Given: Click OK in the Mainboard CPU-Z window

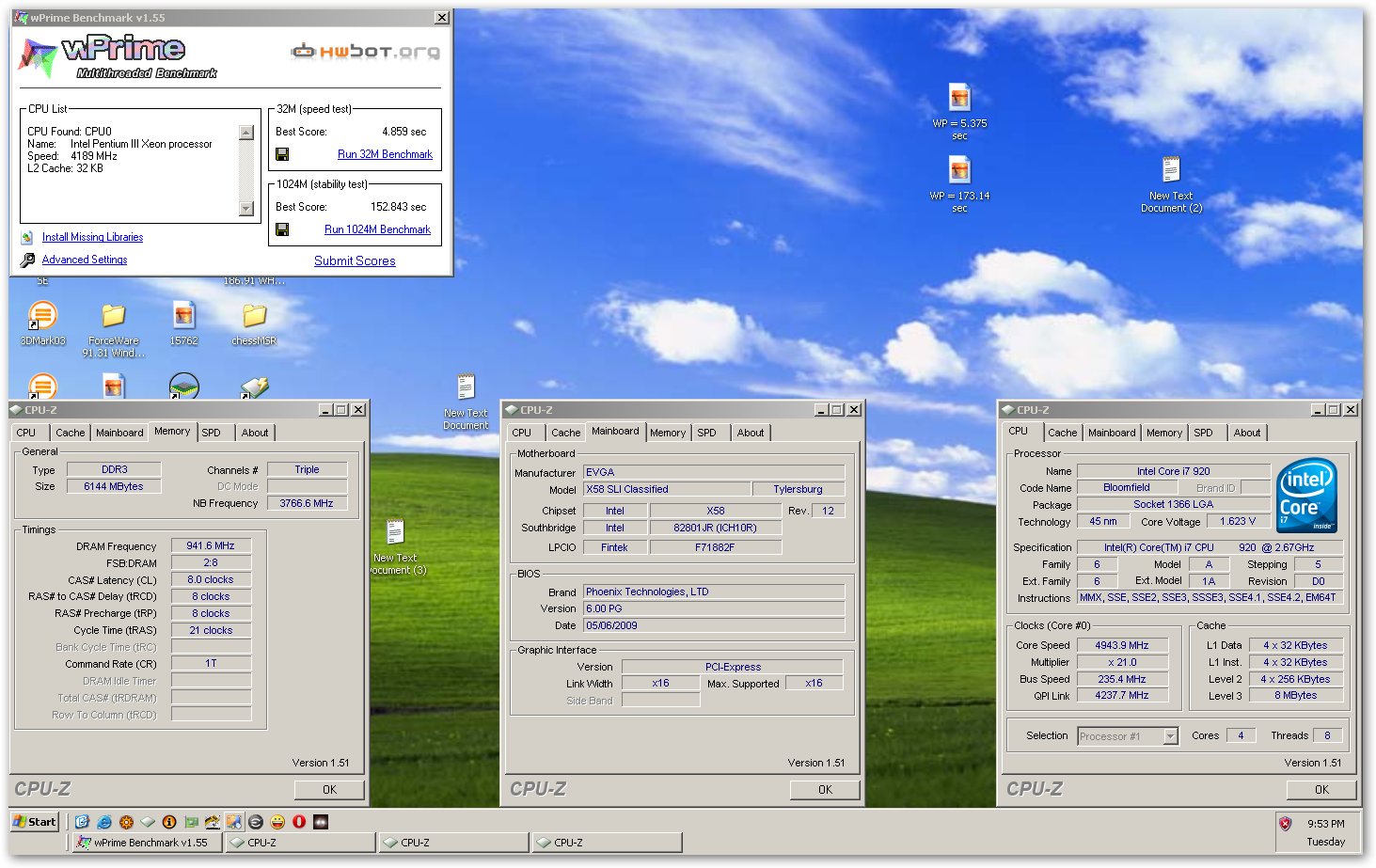Looking at the screenshot, I should coord(825,790).
